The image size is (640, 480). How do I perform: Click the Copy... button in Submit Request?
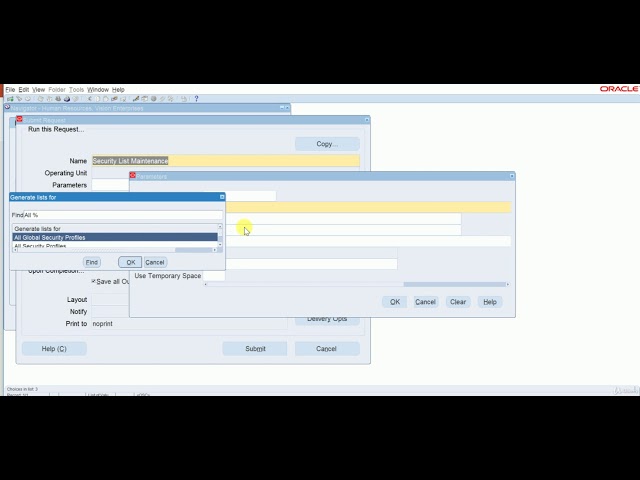click(x=327, y=144)
